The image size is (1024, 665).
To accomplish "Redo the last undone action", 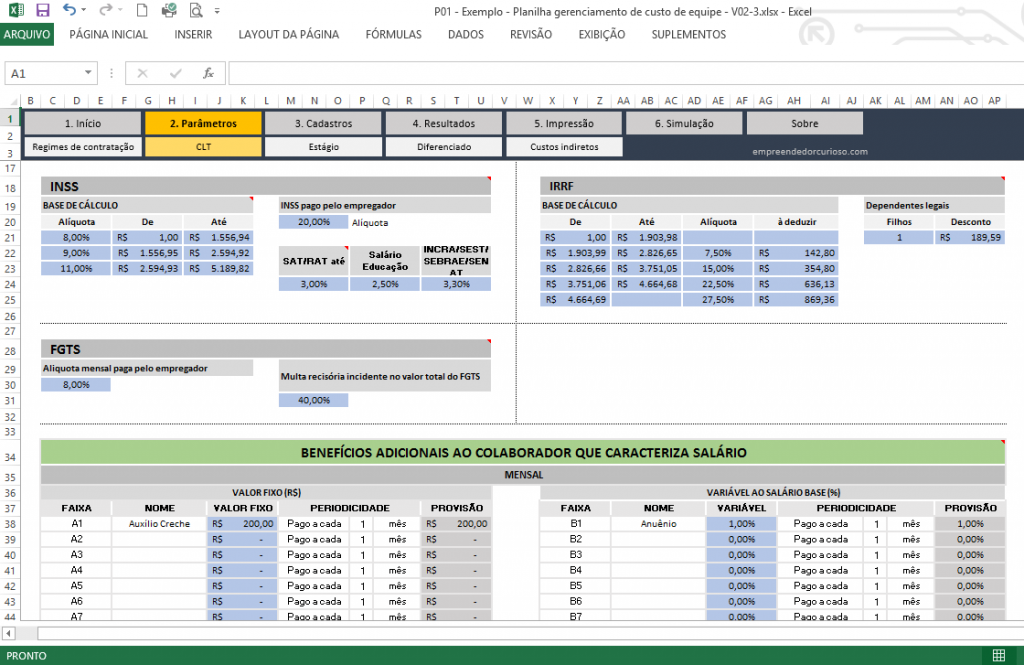I will [x=106, y=10].
